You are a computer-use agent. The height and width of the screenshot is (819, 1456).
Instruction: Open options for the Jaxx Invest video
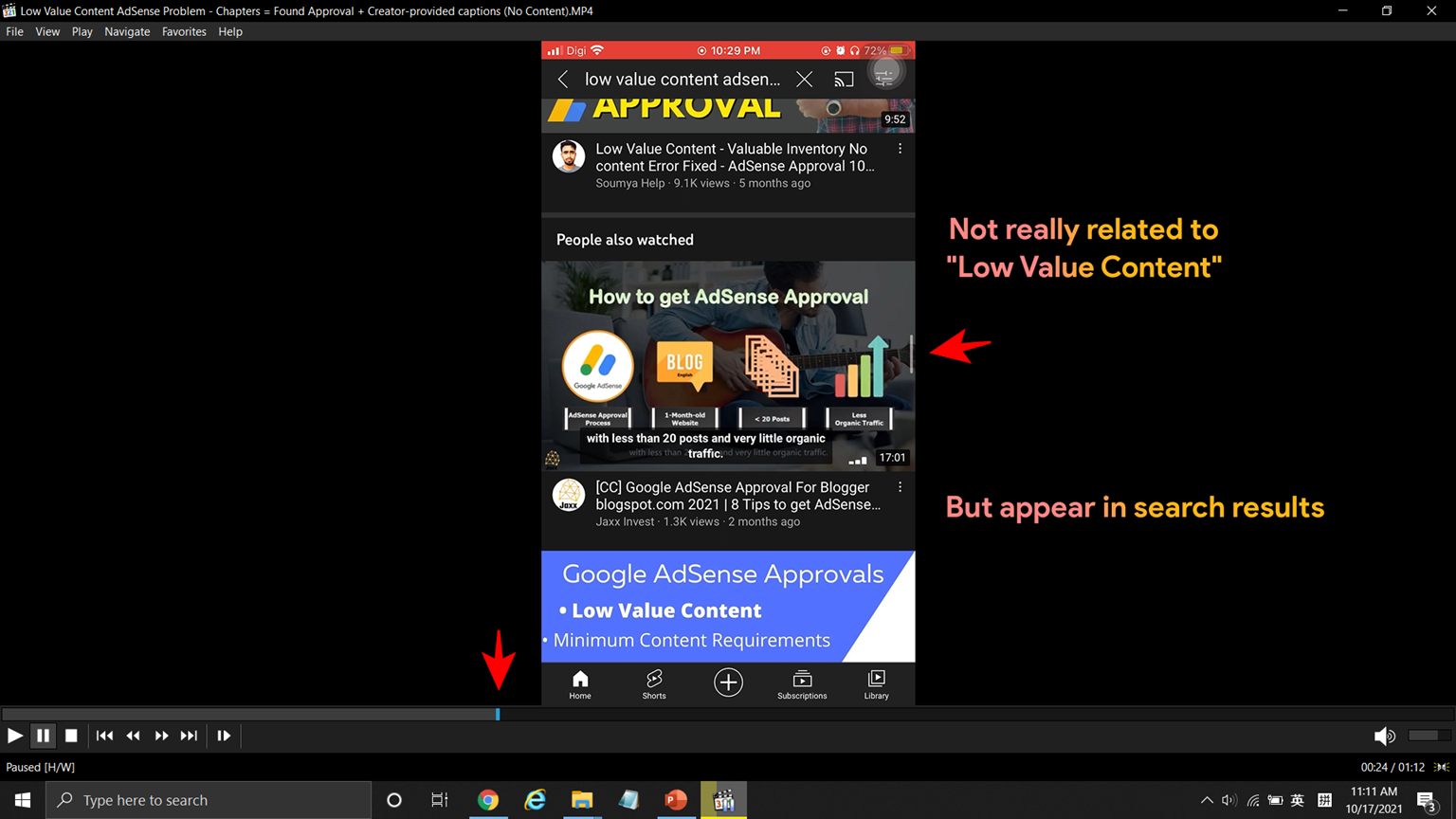tap(900, 487)
